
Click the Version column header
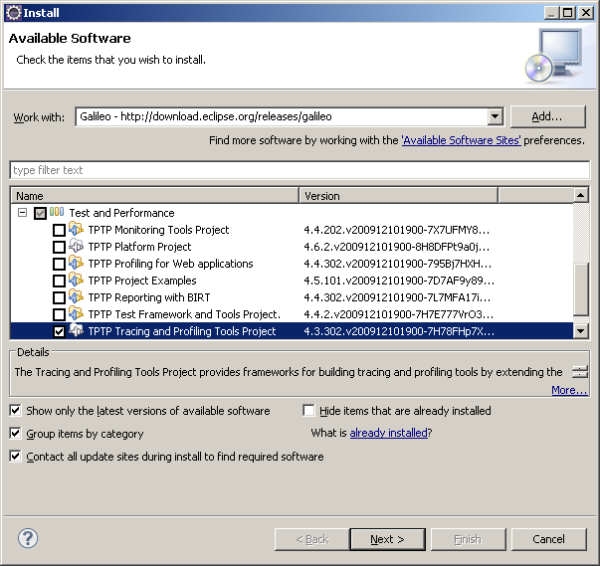click(x=398, y=196)
